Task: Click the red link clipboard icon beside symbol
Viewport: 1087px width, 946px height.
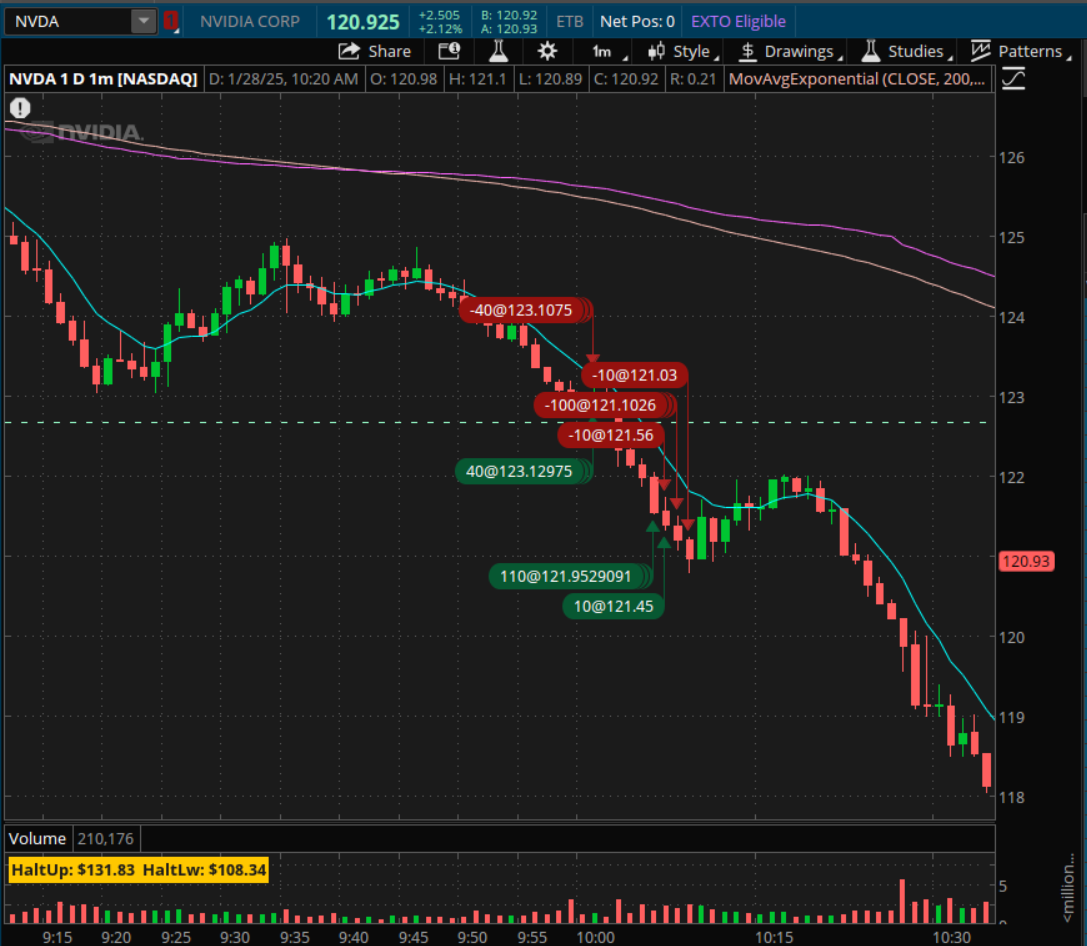Action: tap(171, 21)
